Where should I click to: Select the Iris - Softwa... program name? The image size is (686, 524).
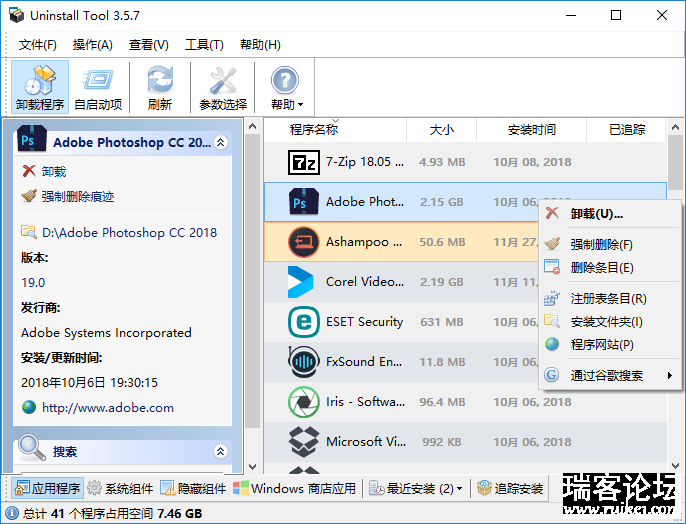[365, 402]
